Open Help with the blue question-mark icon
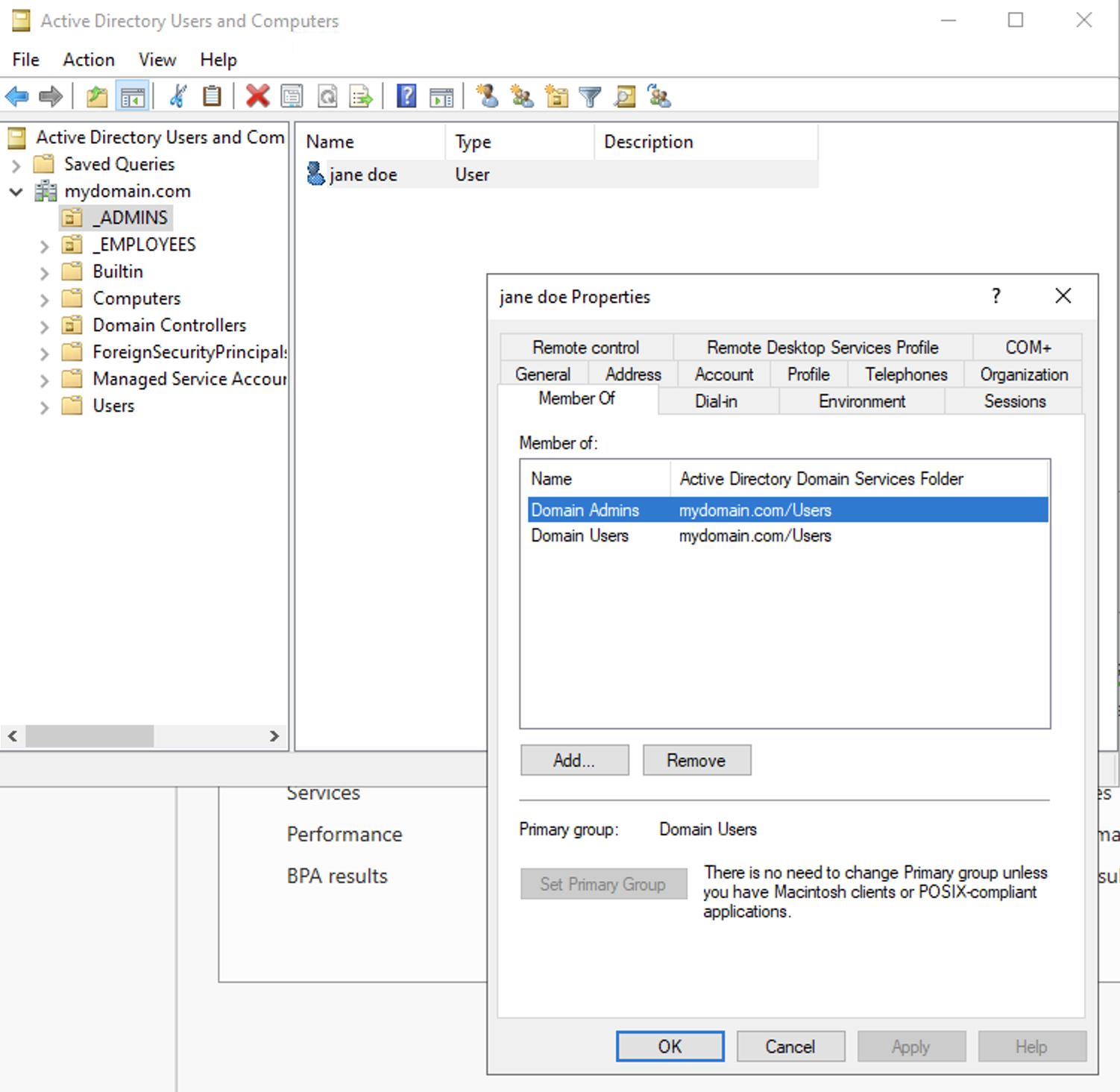 click(406, 96)
